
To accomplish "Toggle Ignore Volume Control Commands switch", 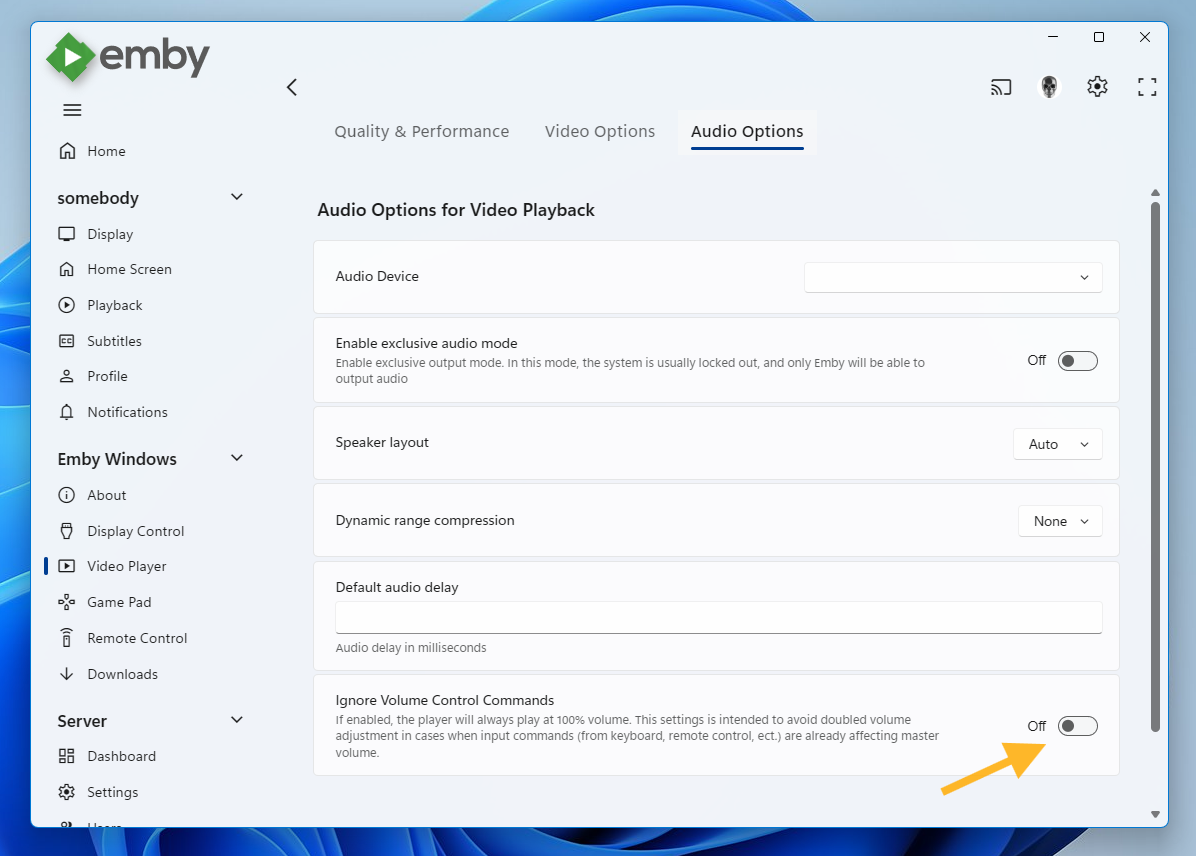I will 1078,726.
